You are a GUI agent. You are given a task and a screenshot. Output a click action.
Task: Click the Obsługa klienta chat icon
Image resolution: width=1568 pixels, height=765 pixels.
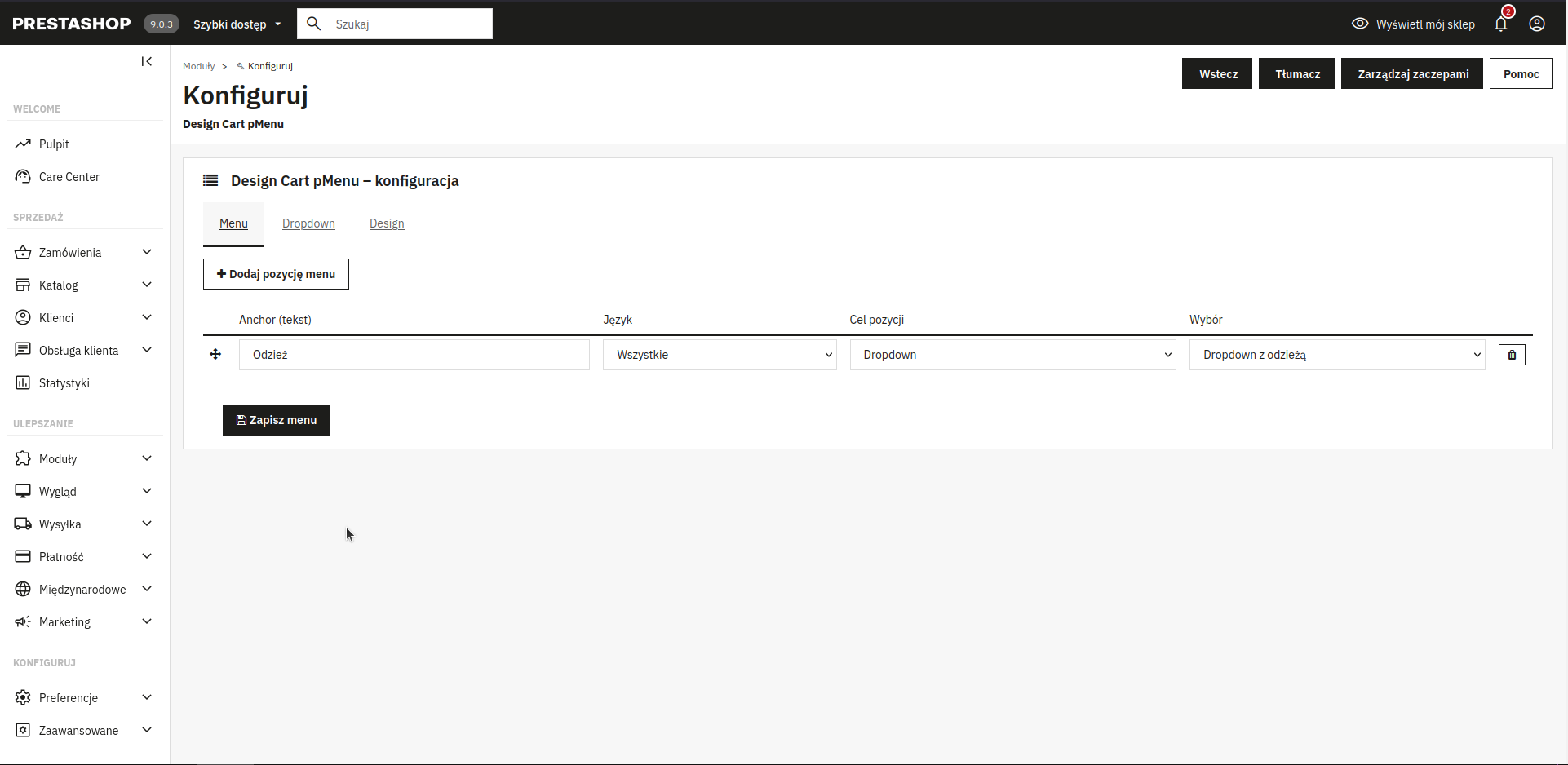(23, 350)
